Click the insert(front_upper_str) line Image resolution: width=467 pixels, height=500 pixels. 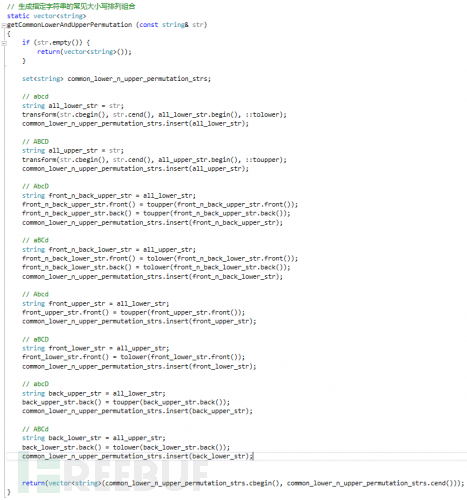click(139, 321)
